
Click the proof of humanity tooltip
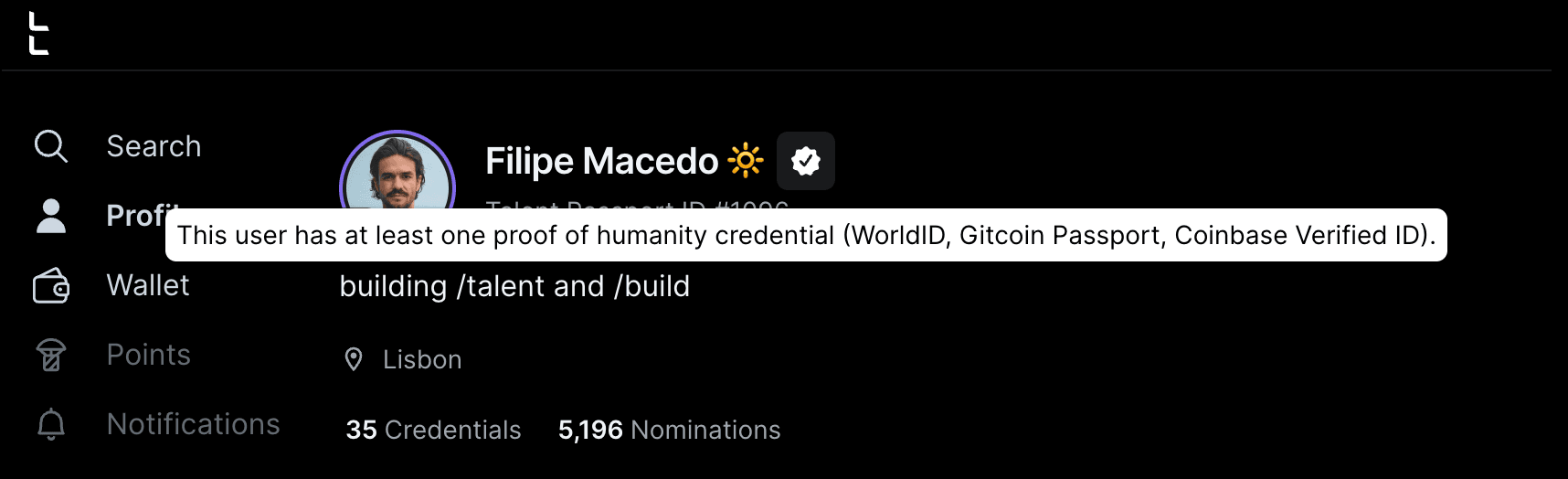pyautogui.click(x=806, y=235)
